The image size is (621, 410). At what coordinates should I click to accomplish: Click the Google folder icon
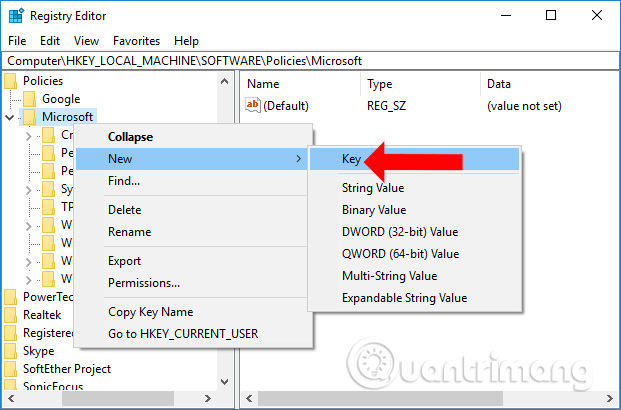coord(29,99)
